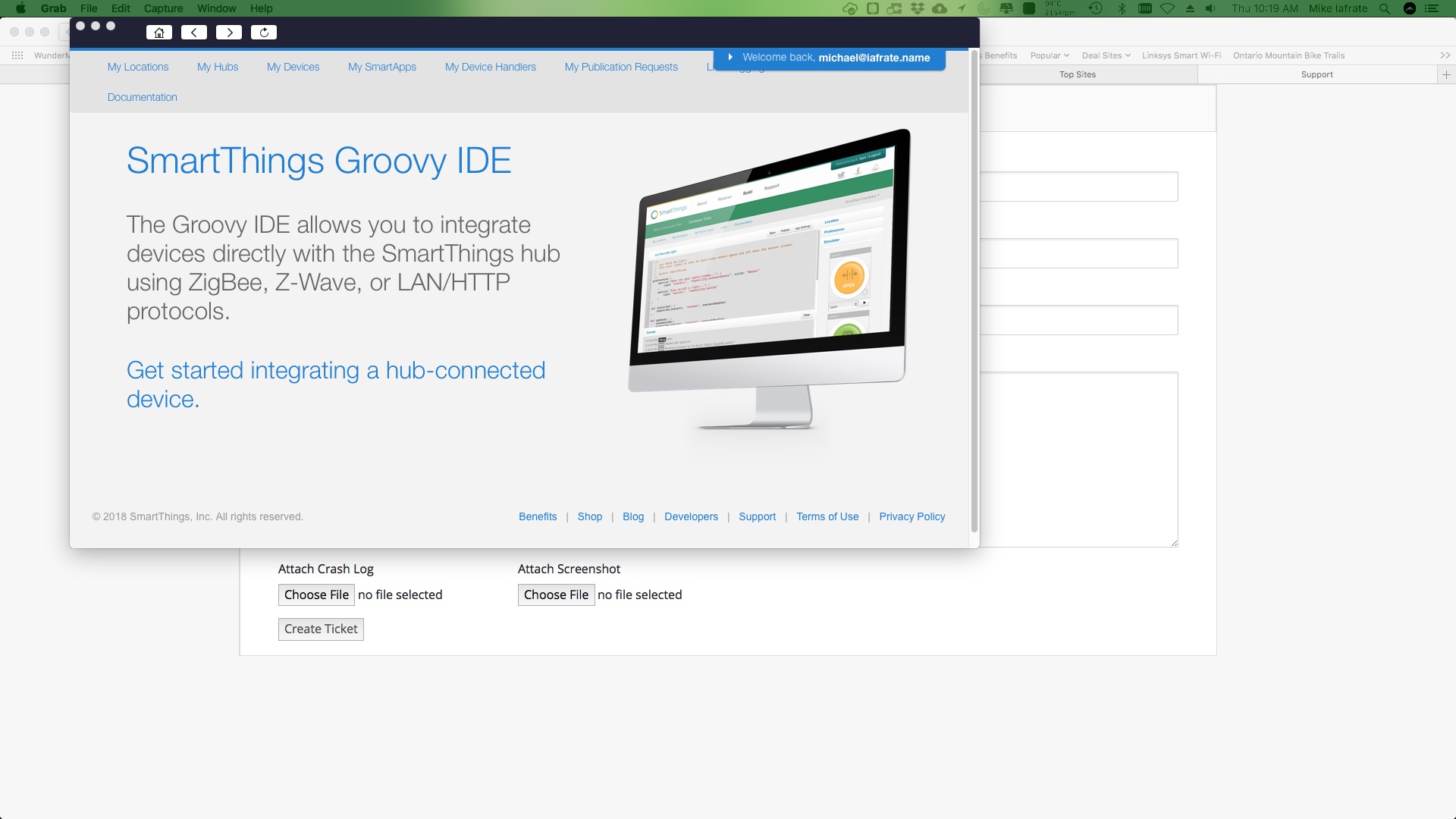Viewport: 1456px width, 819px height.
Task: Click the cloud upload menu bar icon
Action: pos(940,8)
